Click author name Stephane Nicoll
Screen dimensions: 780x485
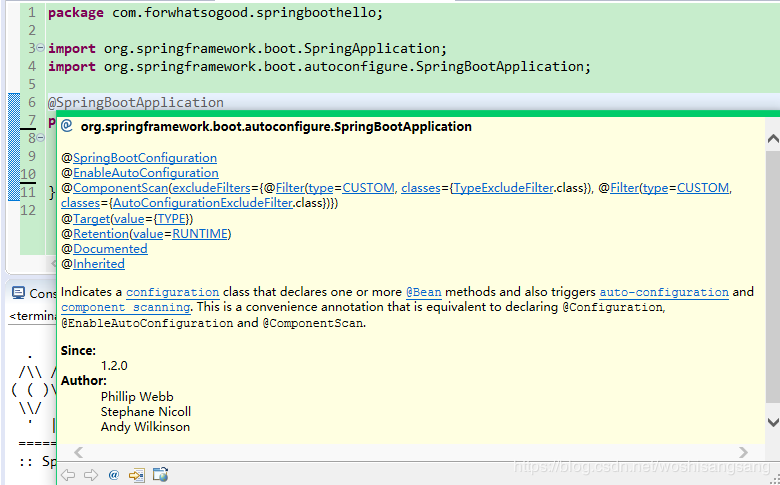pyautogui.click(x=146, y=411)
